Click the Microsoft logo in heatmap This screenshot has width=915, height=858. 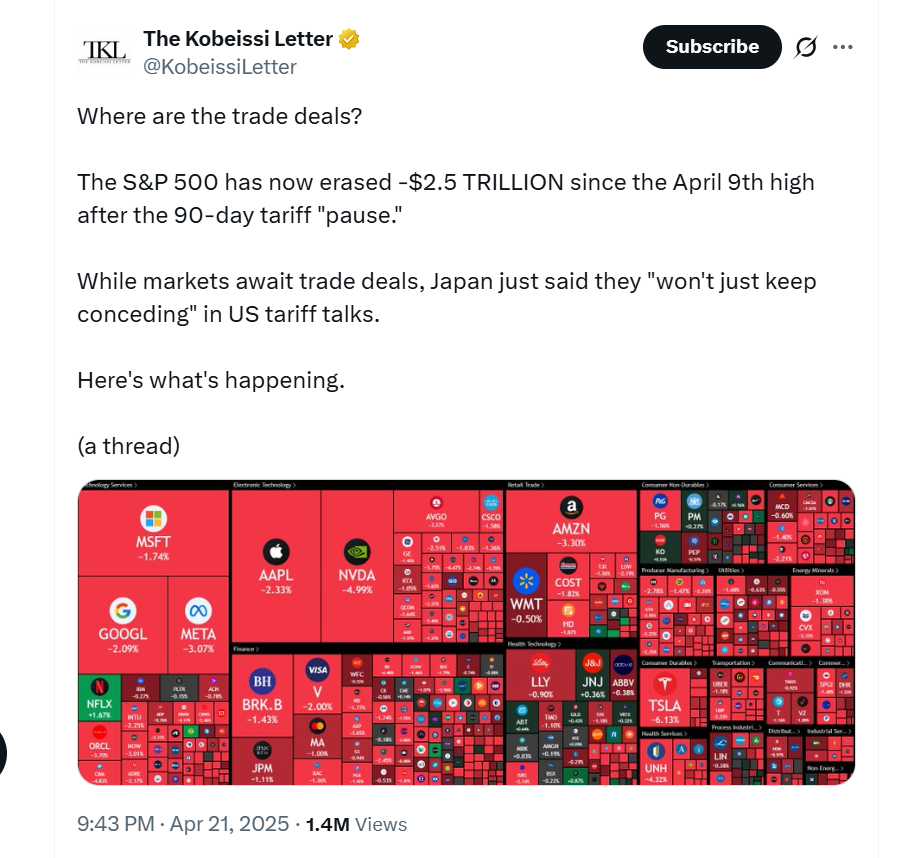153,518
